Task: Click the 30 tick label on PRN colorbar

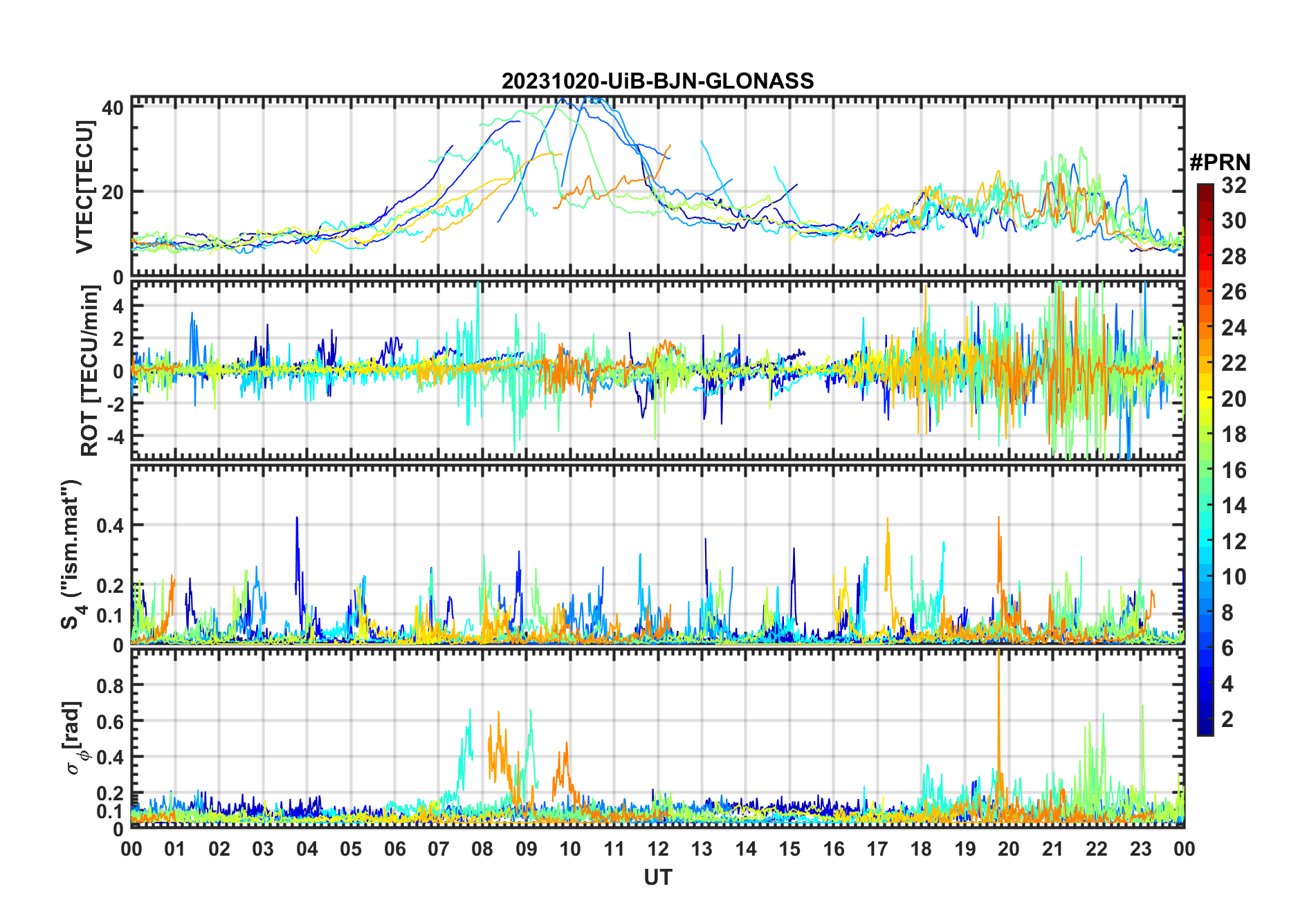Action: point(1234,221)
